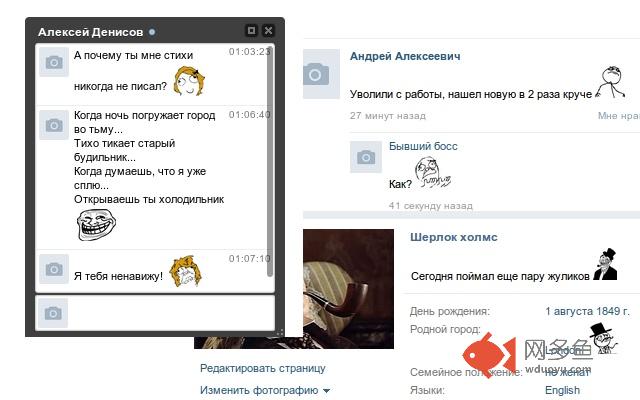Click the online status dot next to Алексей Денисов
Image resolution: width=640 pixels, height=400 pixels.
pyautogui.click(x=152, y=32)
